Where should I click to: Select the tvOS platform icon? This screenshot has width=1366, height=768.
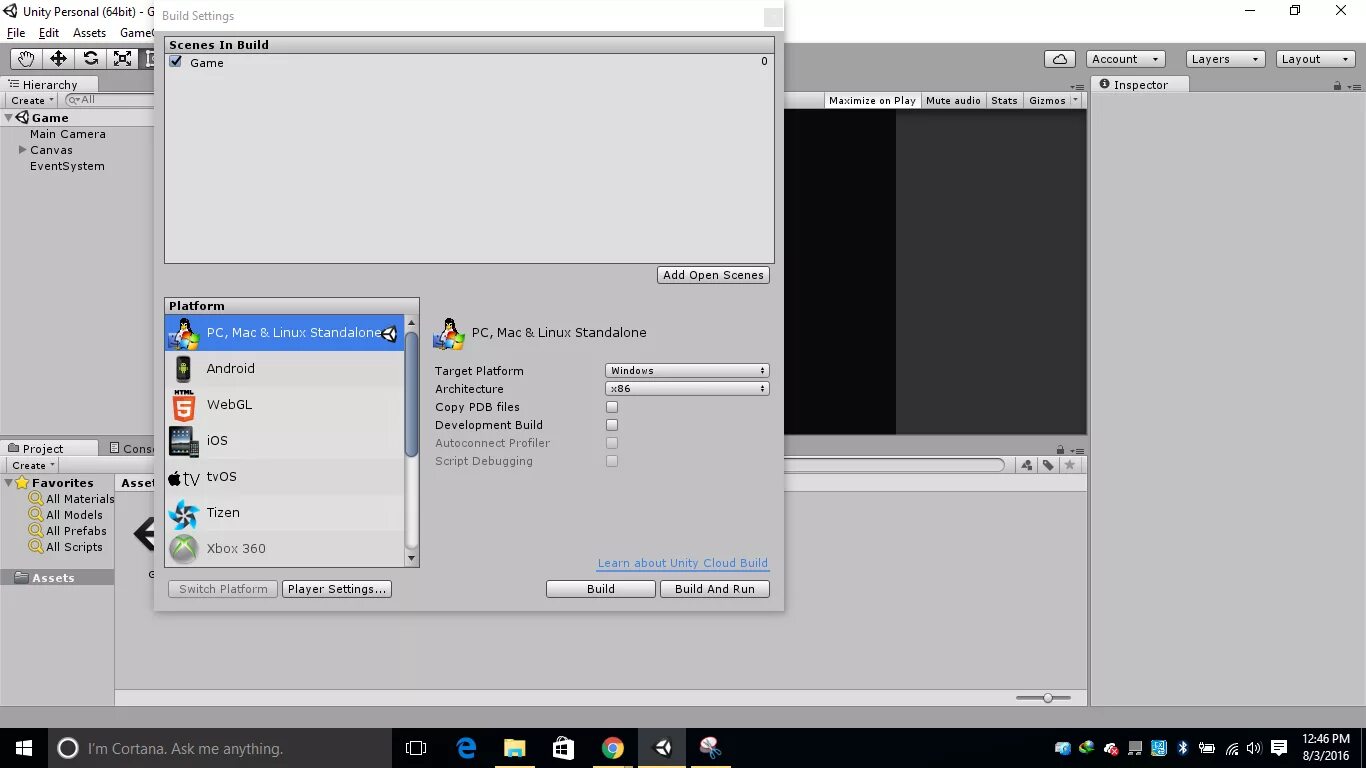coord(184,478)
